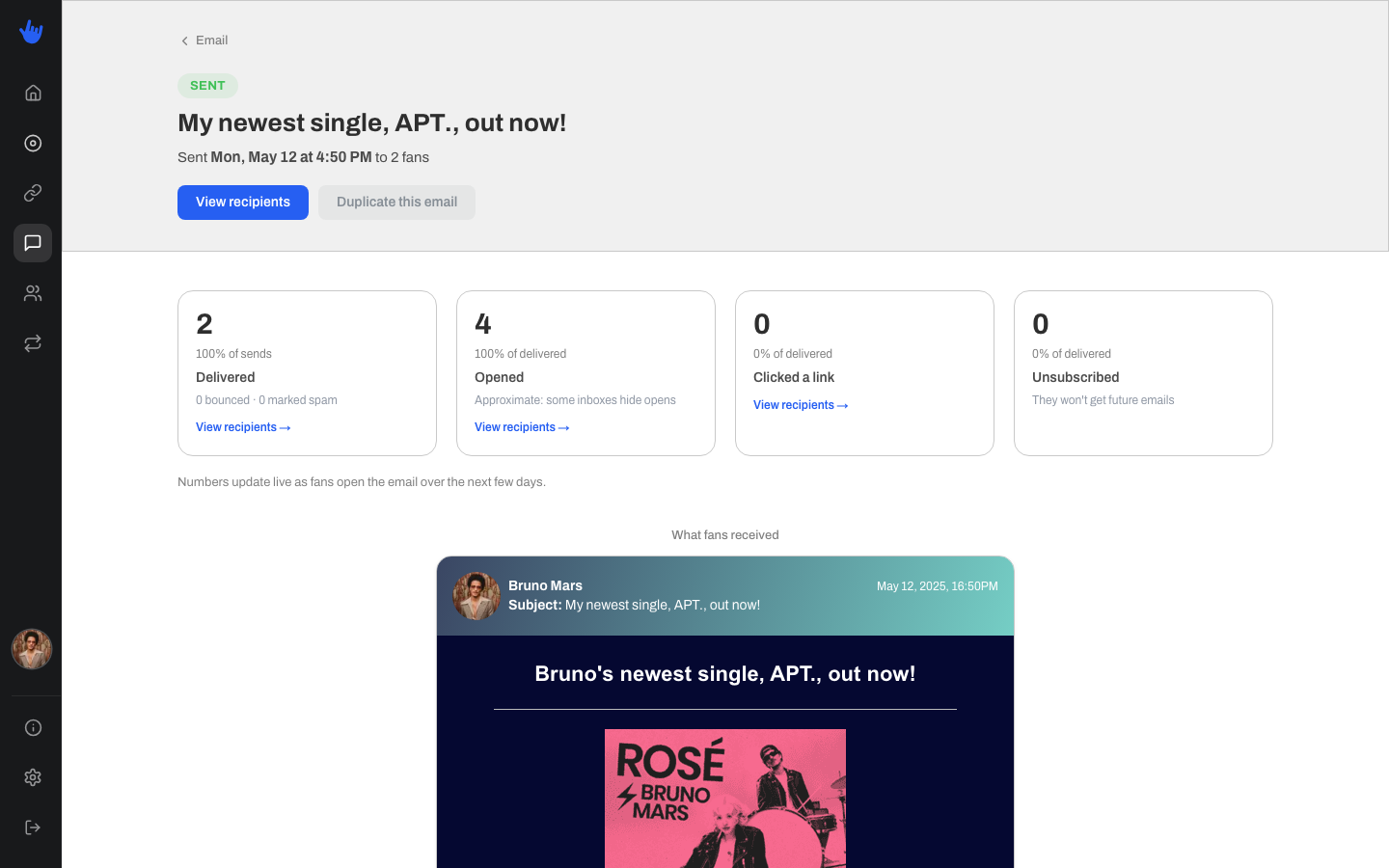View recipients under Delivered card
This screenshot has width=1389, height=868.
(x=243, y=427)
